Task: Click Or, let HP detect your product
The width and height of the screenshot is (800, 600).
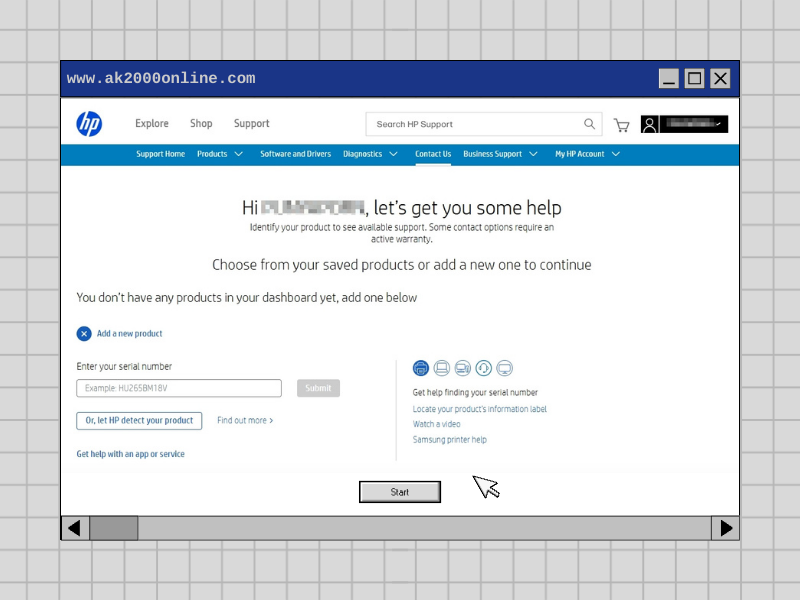Action: click(139, 420)
